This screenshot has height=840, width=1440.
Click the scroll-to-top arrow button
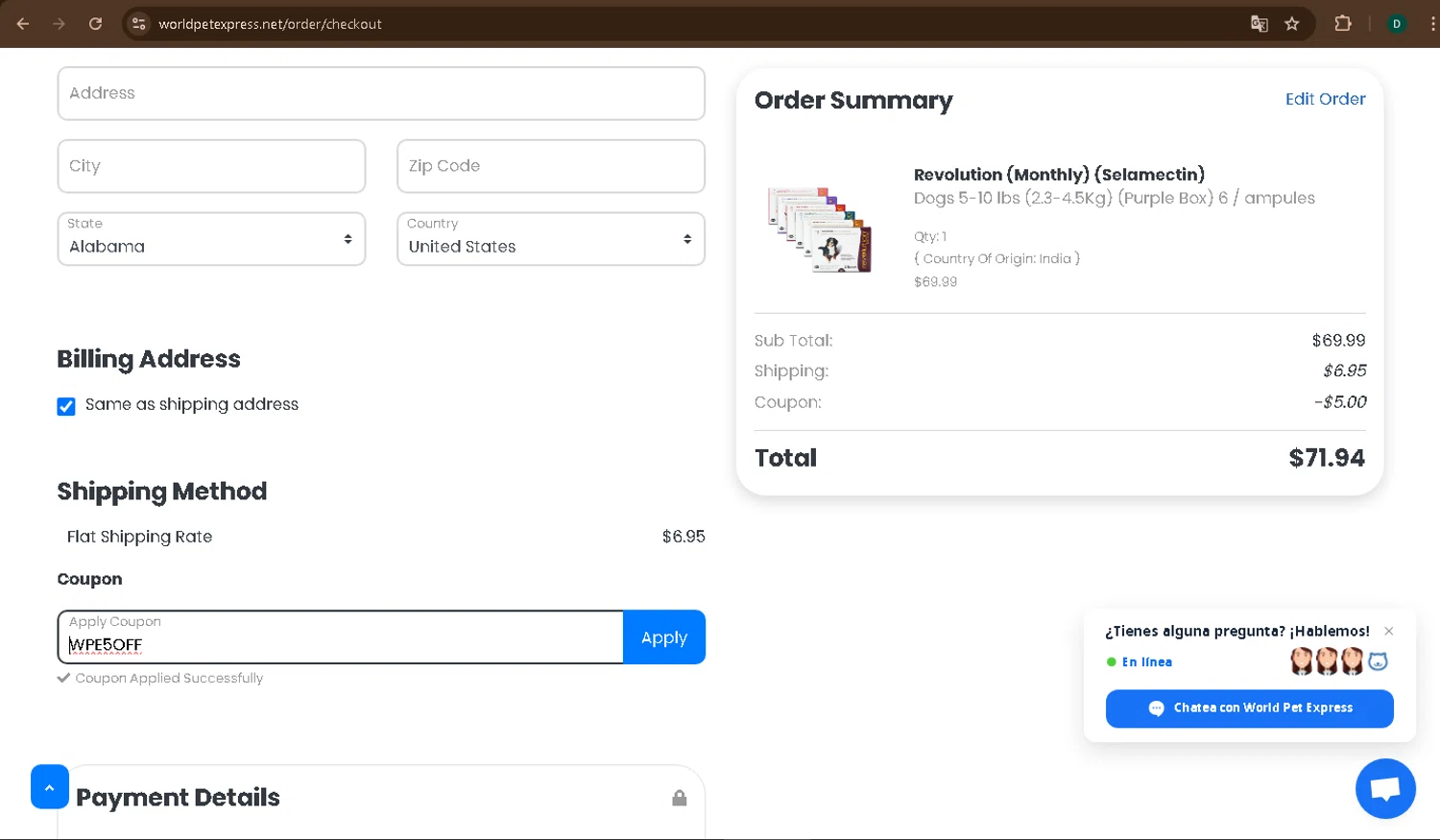tap(50, 787)
